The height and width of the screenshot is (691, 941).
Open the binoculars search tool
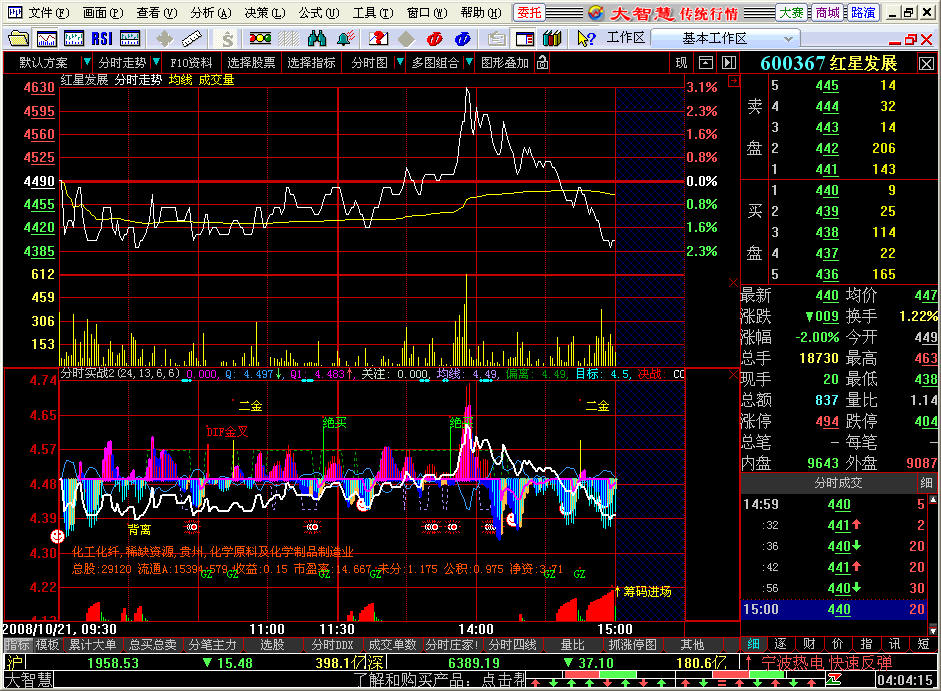(316, 39)
